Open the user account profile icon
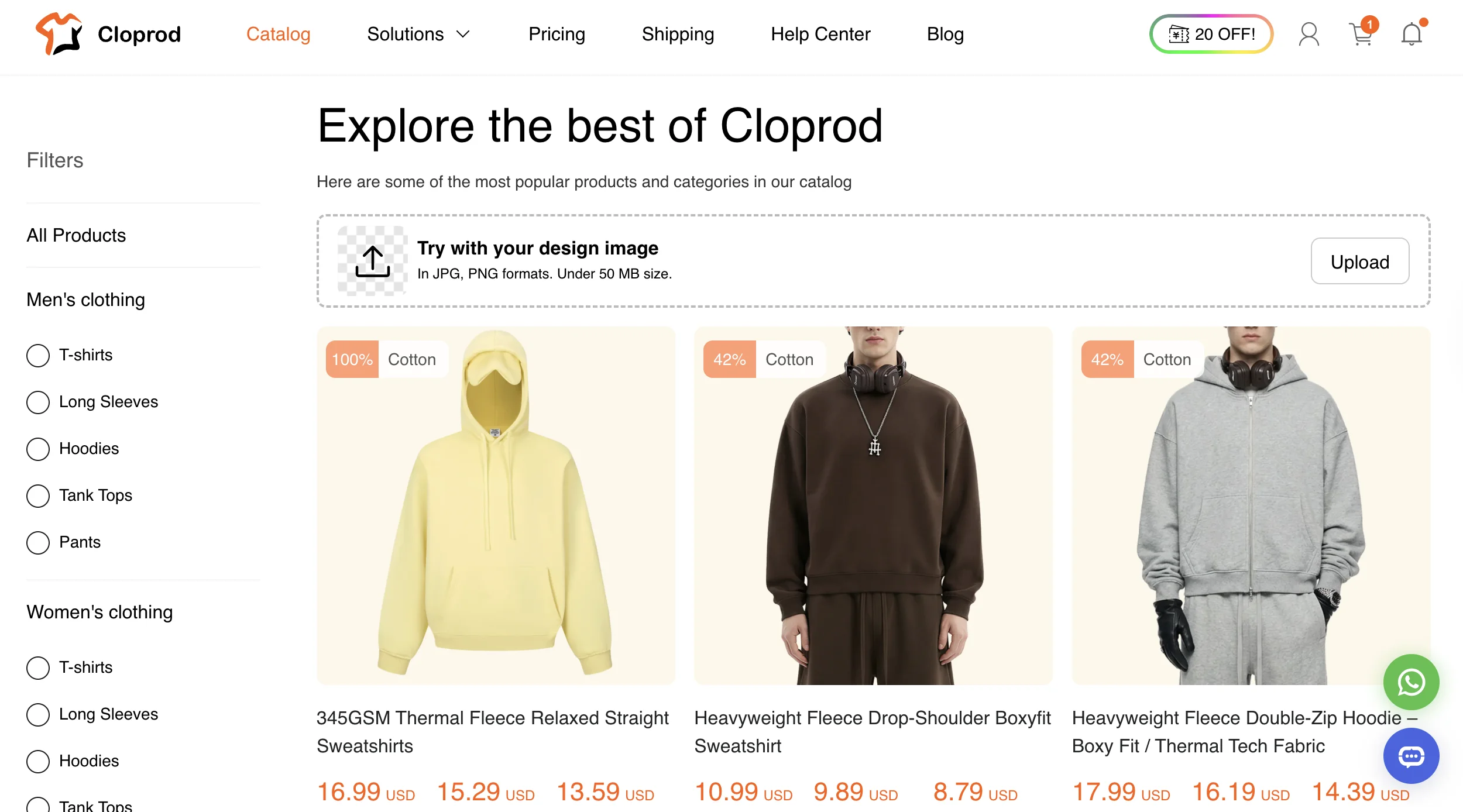Screen dimensions: 1463x812 click(1309, 34)
